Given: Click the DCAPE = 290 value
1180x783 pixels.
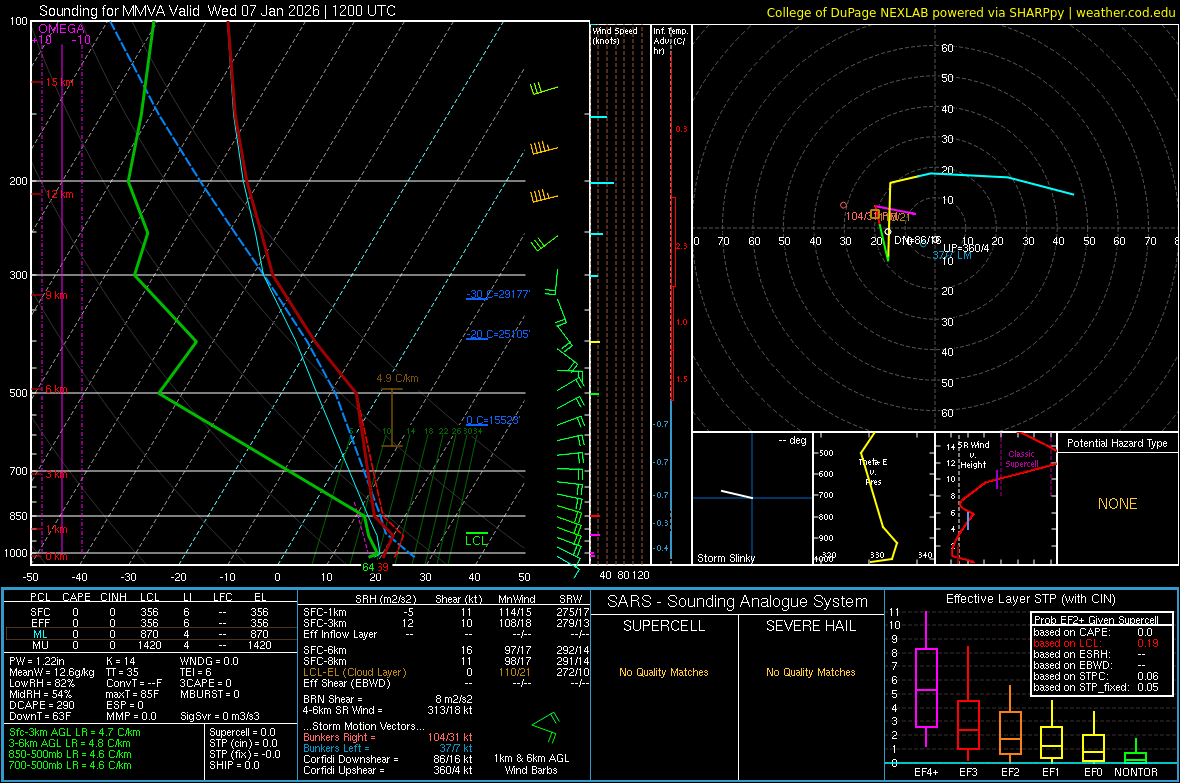Looking at the screenshot, I should coord(41,705).
